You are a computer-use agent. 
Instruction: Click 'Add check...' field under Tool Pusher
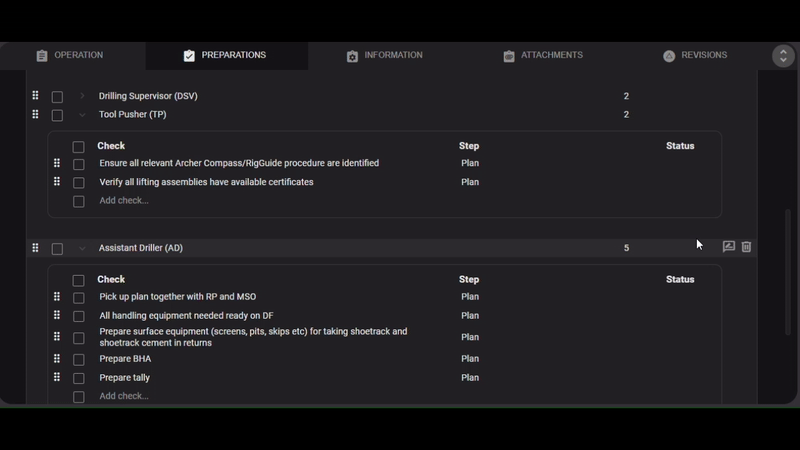[124, 201]
